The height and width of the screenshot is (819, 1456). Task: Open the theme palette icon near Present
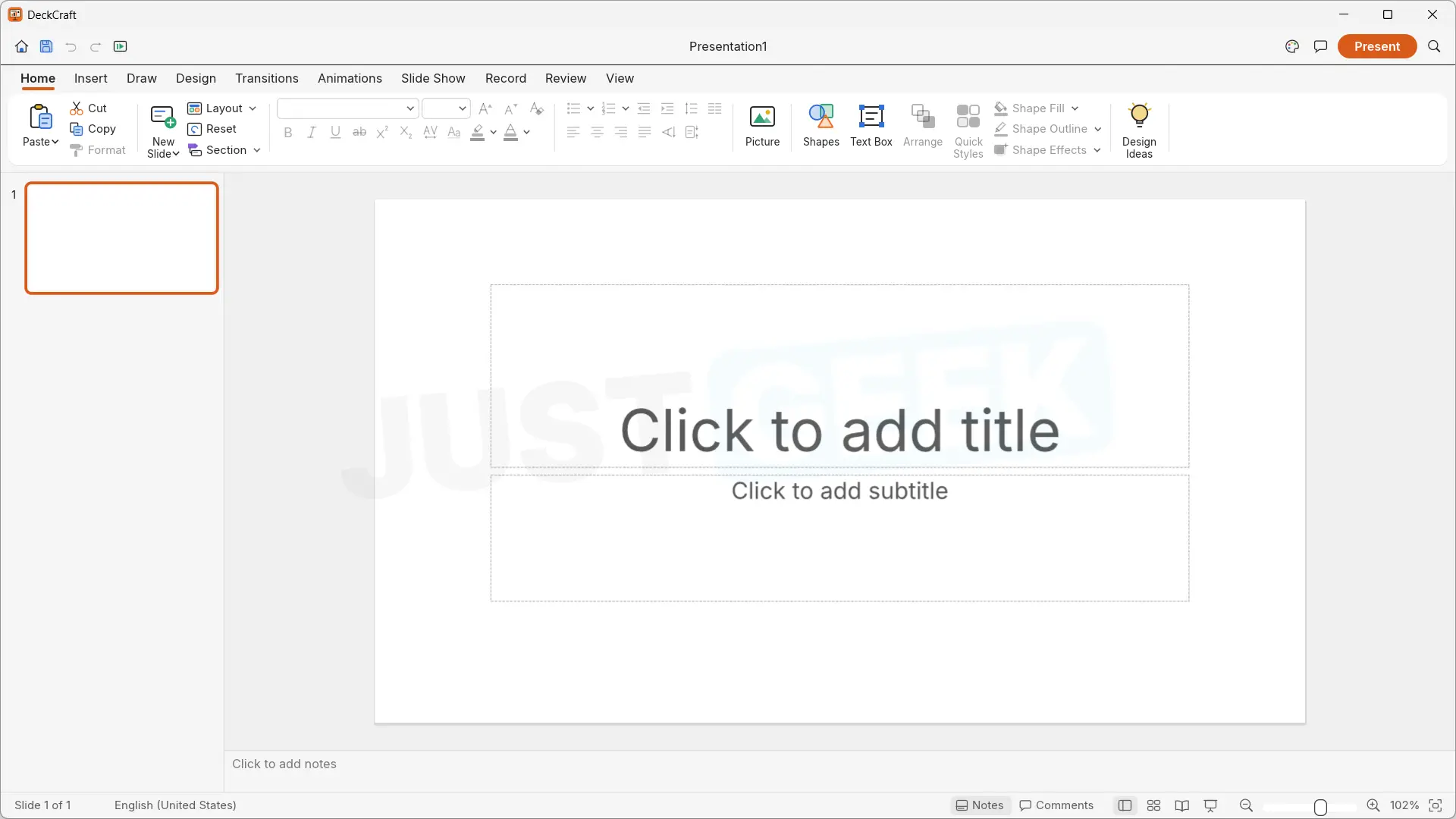1292,46
